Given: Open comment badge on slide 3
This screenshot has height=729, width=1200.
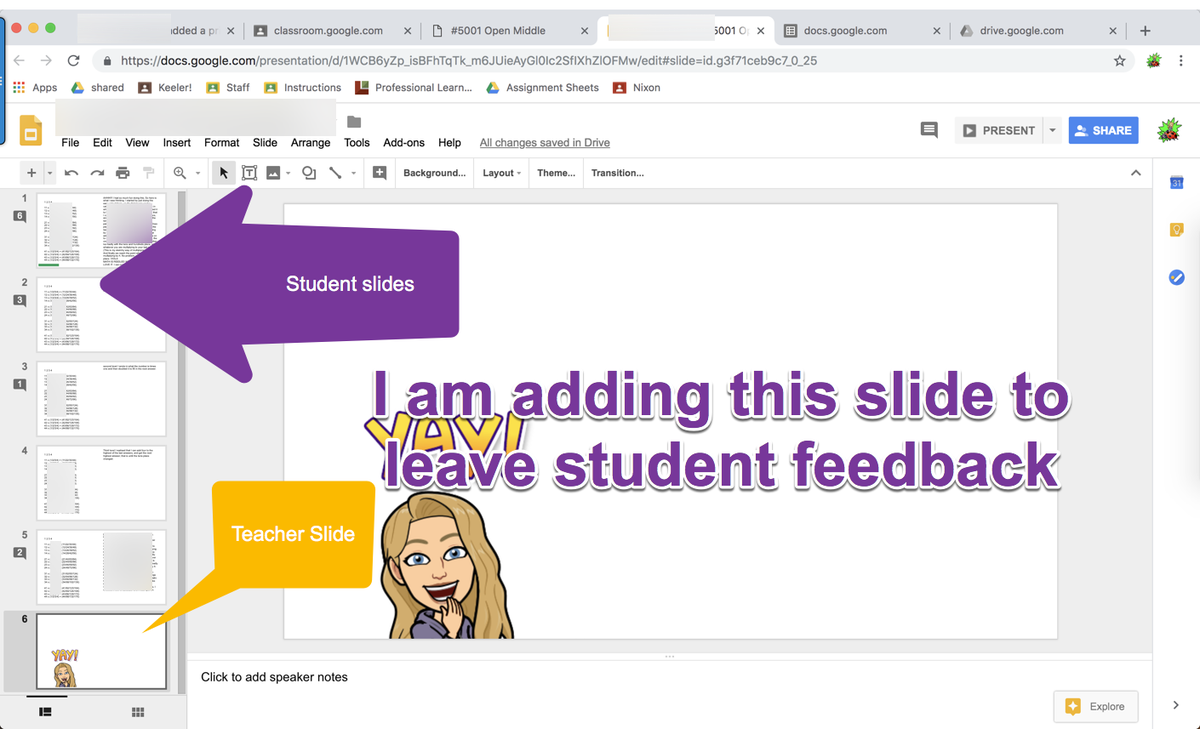Looking at the screenshot, I should tap(19, 384).
